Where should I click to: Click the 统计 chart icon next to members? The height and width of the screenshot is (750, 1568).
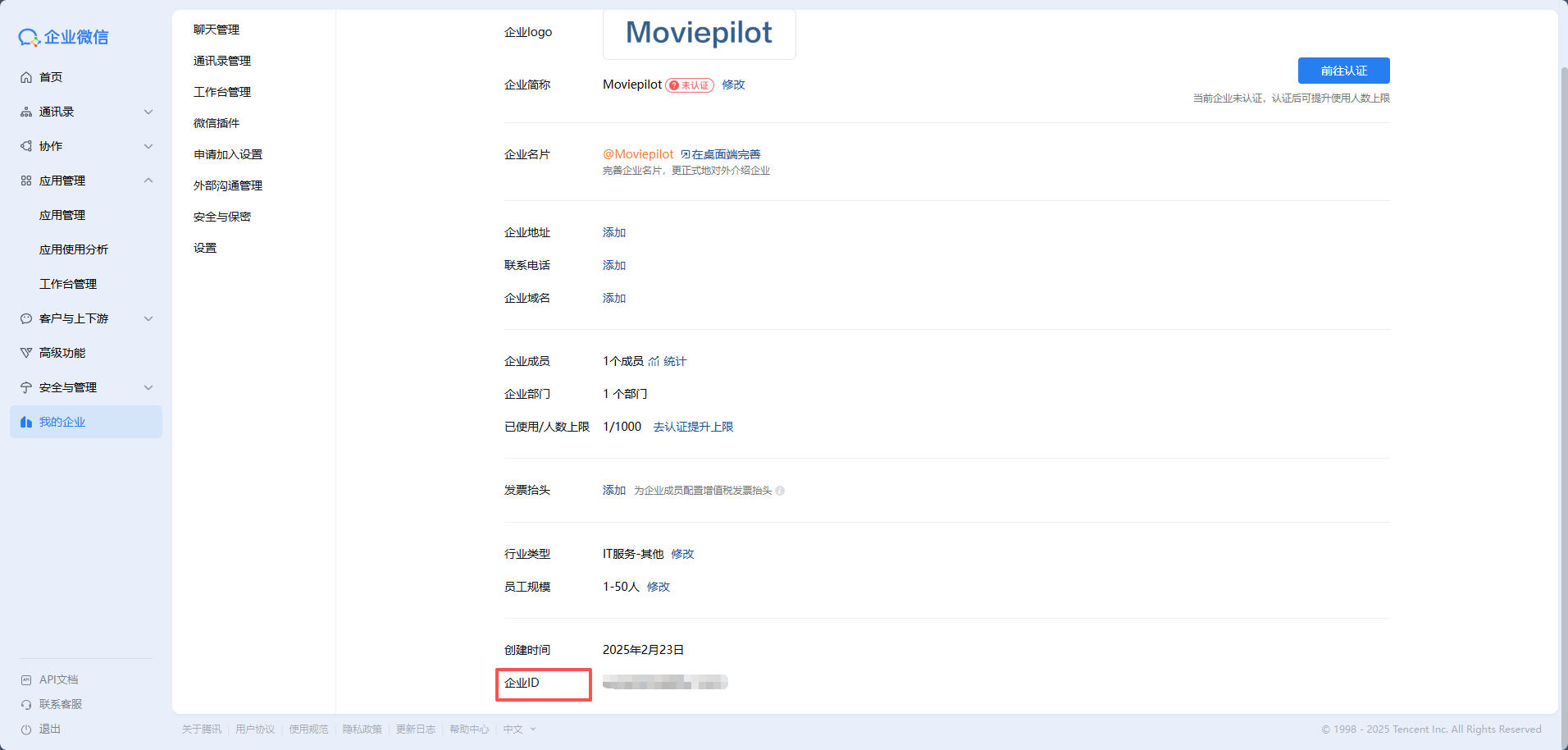[654, 362]
